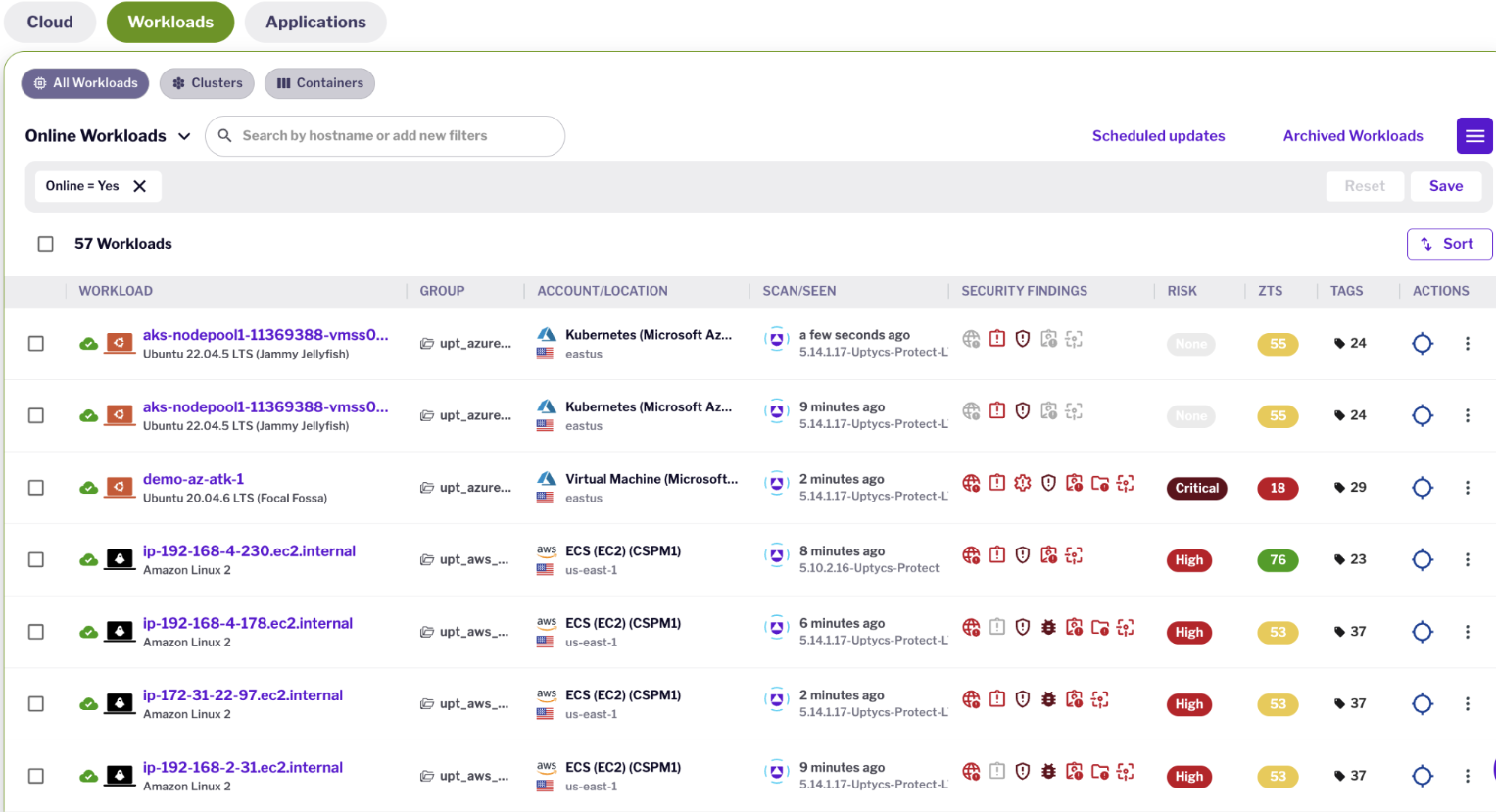Click the globe findings icon for demo-az-atk-1
The image size is (1496, 812).
(x=971, y=483)
